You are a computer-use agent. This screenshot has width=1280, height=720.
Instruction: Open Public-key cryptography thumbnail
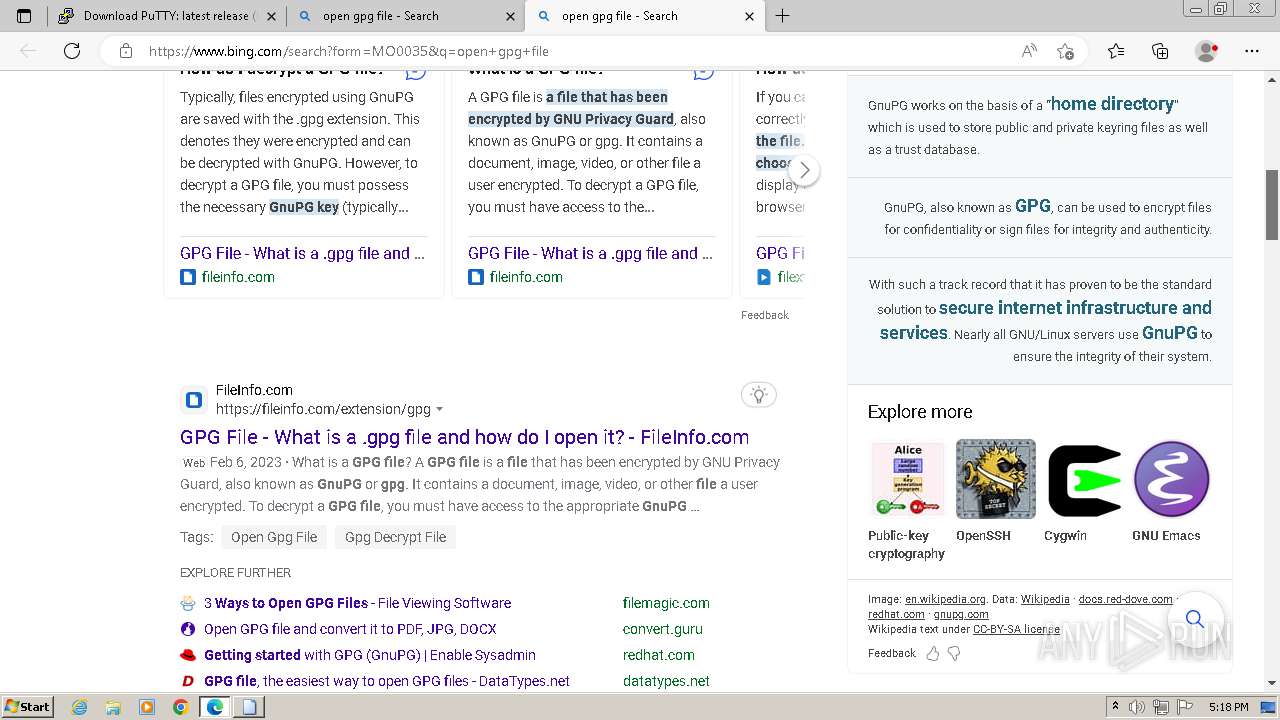coord(908,479)
